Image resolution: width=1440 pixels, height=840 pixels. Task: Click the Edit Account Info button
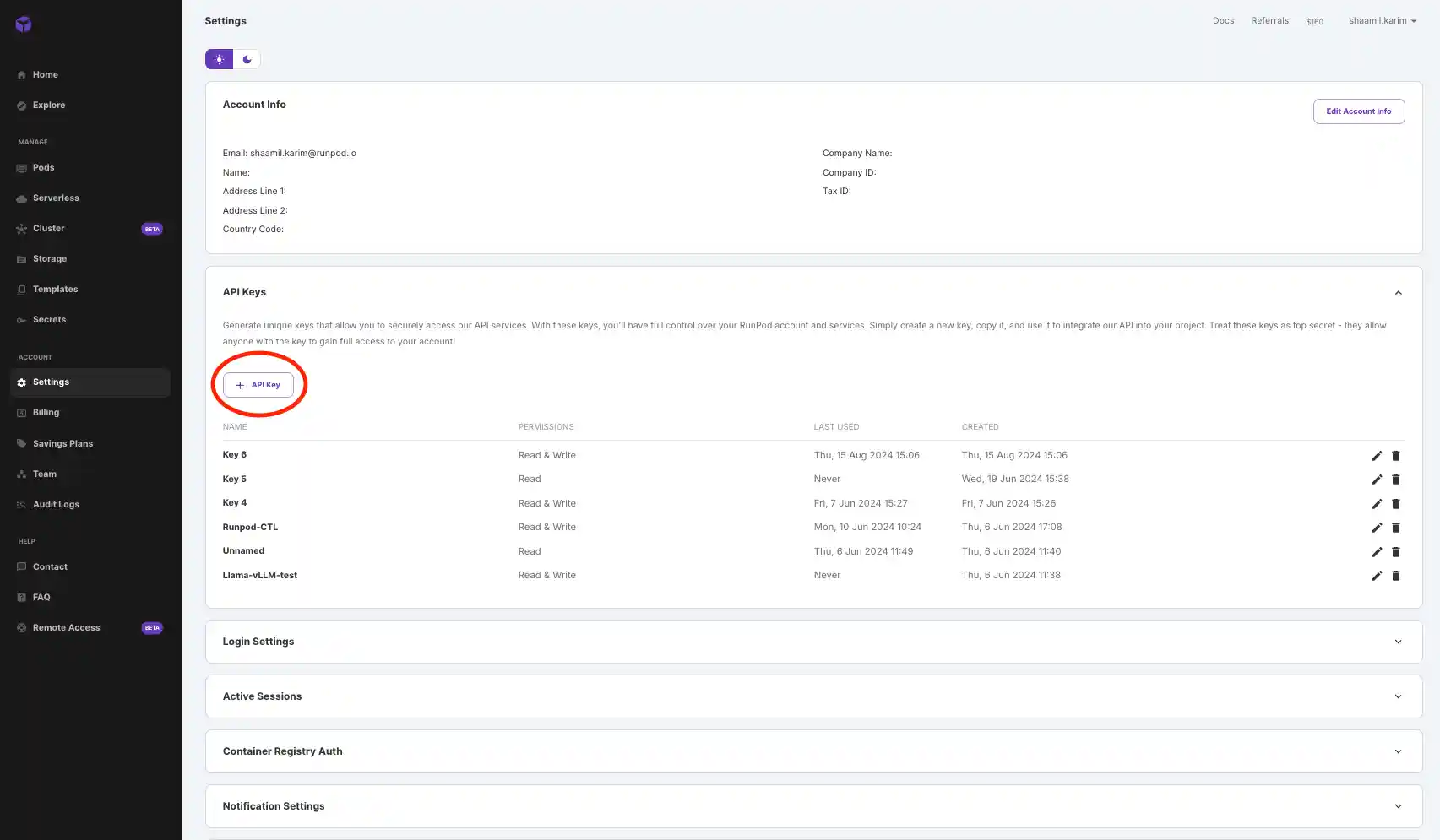click(1358, 111)
